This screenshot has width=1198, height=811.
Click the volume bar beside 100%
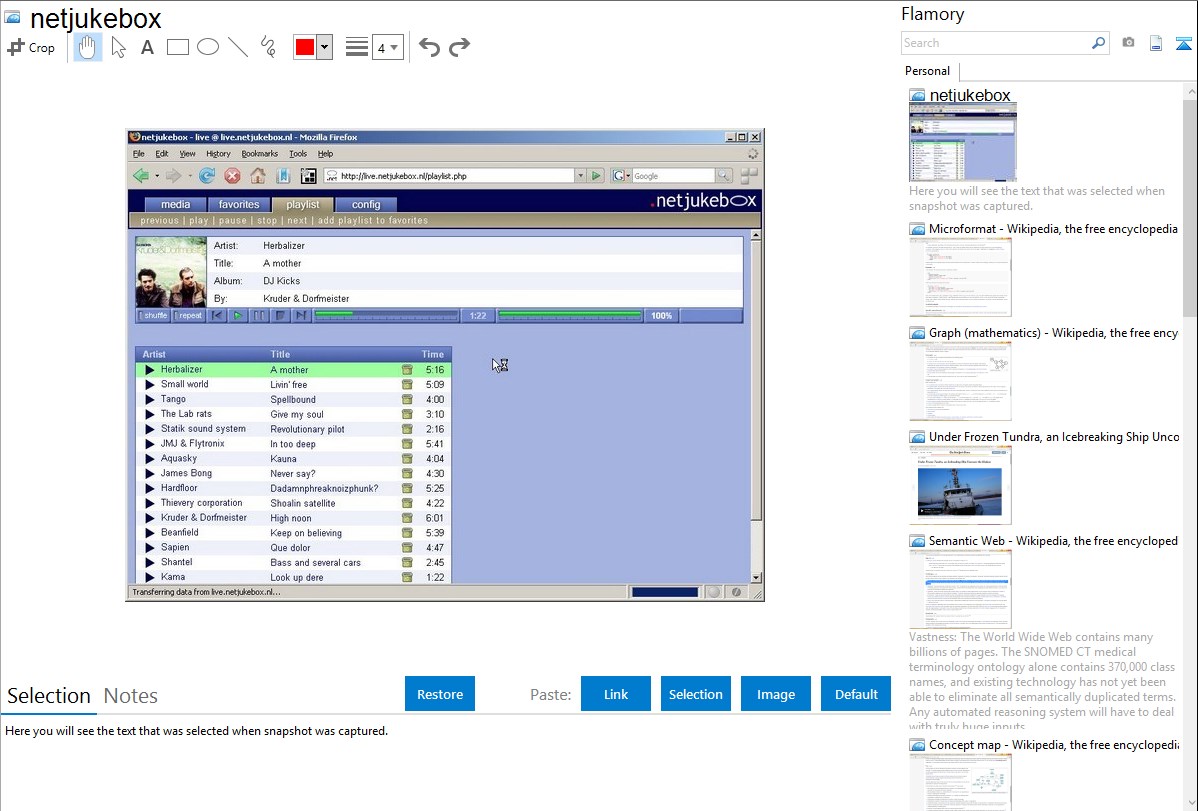pos(570,316)
